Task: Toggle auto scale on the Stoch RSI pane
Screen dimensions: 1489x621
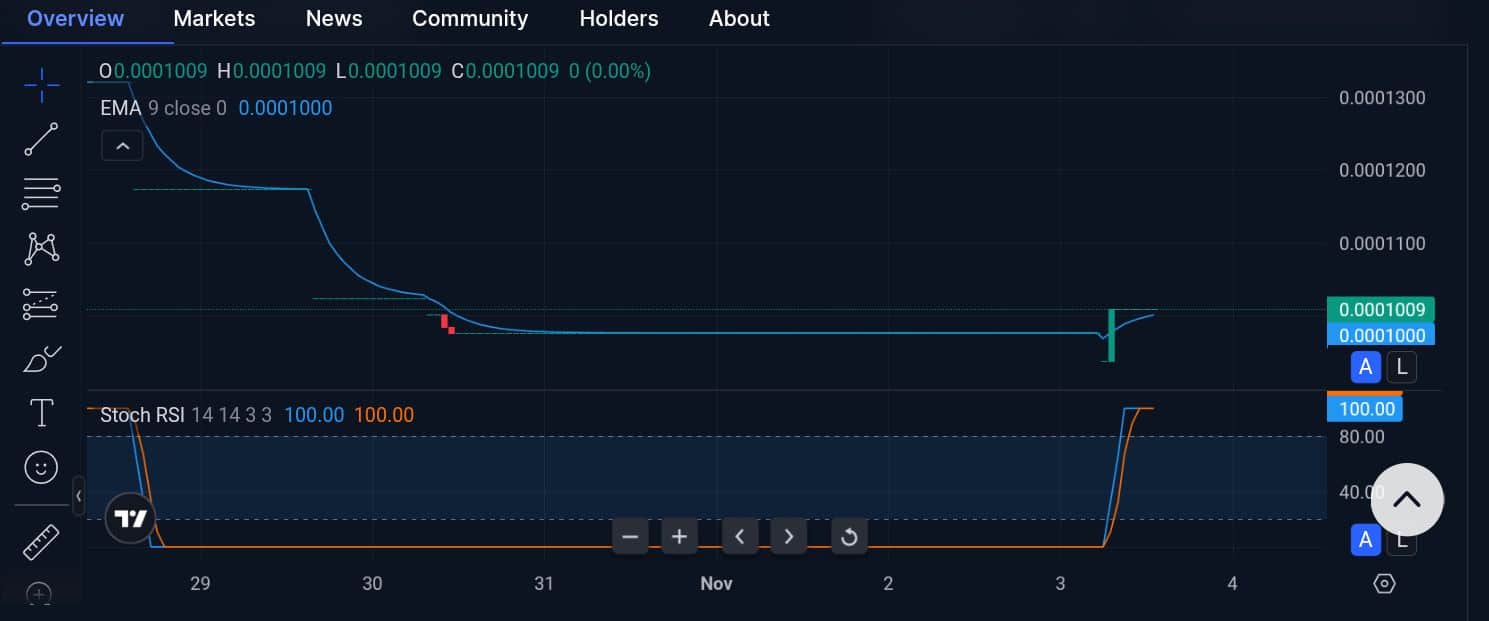Action: pos(1365,540)
